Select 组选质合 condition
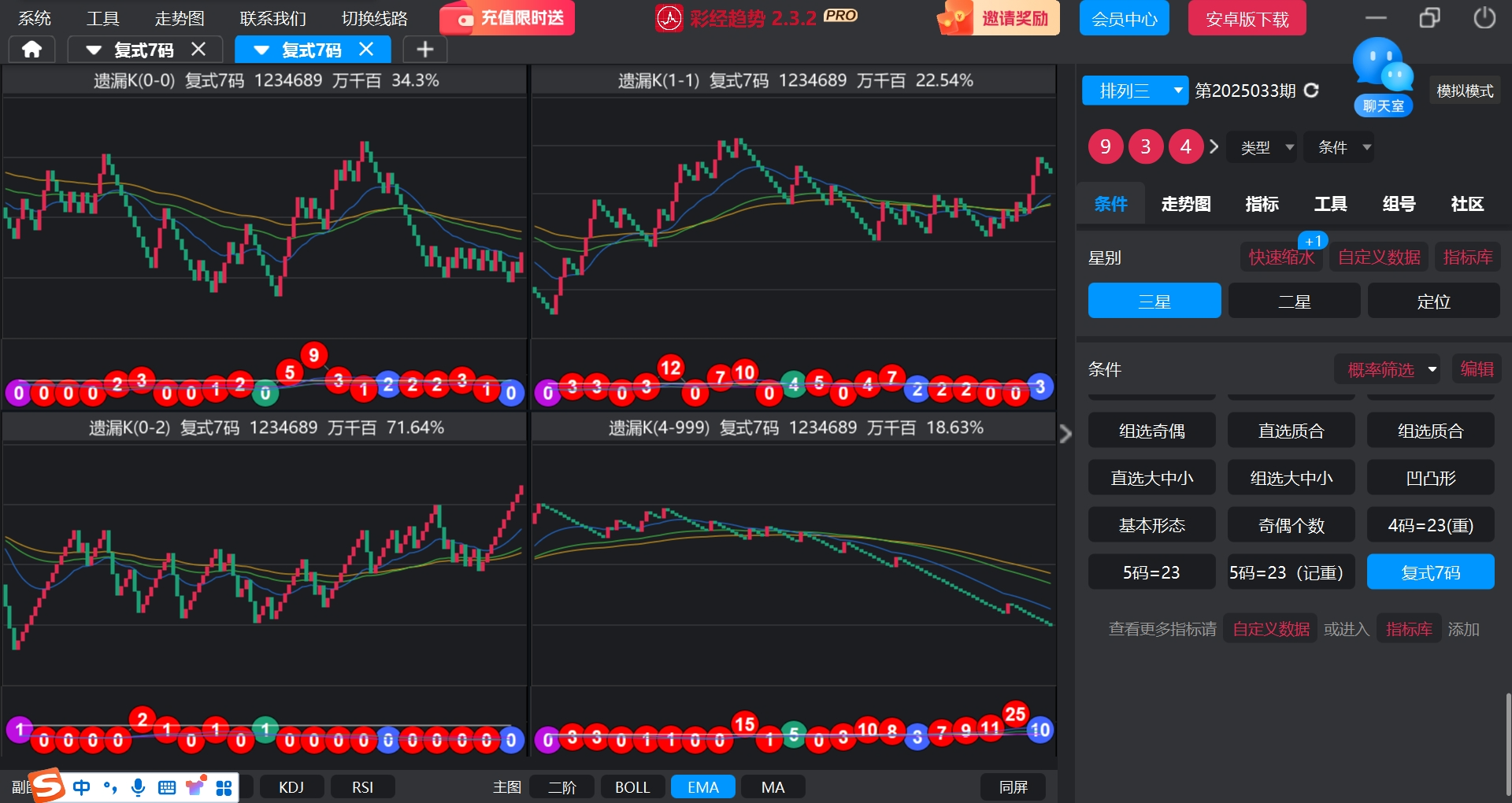 pos(1431,431)
